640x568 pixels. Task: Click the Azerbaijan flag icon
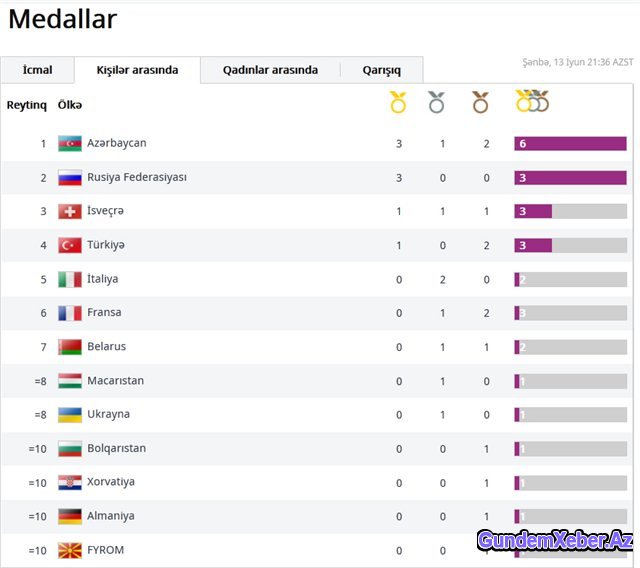click(x=70, y=143)
